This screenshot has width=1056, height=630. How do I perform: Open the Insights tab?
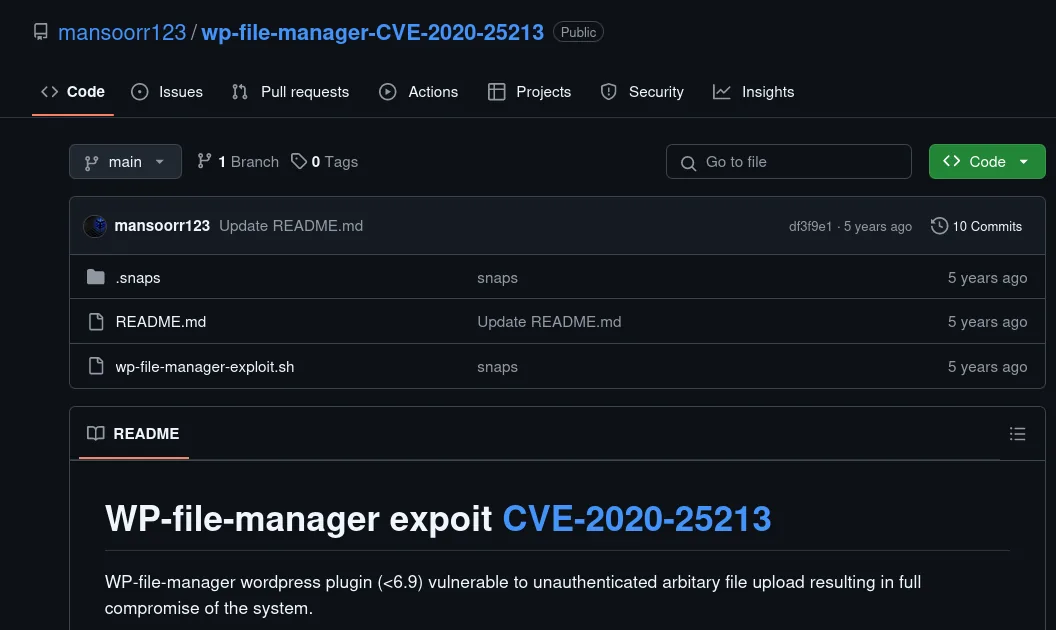point(754,92)
